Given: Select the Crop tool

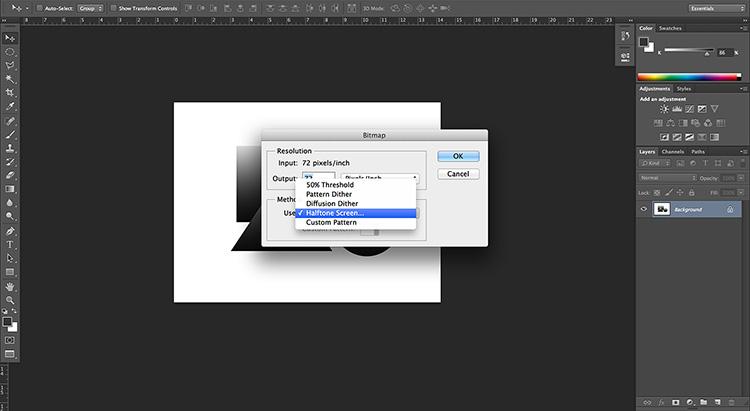Looking at the screenshot, I should click(10, 93).
